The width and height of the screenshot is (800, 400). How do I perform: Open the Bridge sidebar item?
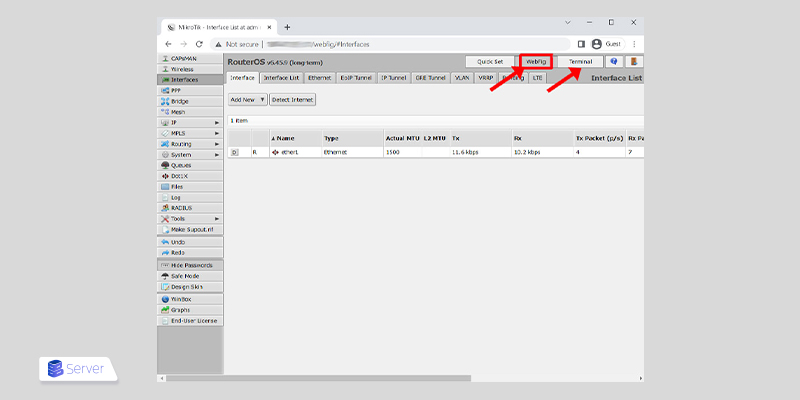(190, 102)
